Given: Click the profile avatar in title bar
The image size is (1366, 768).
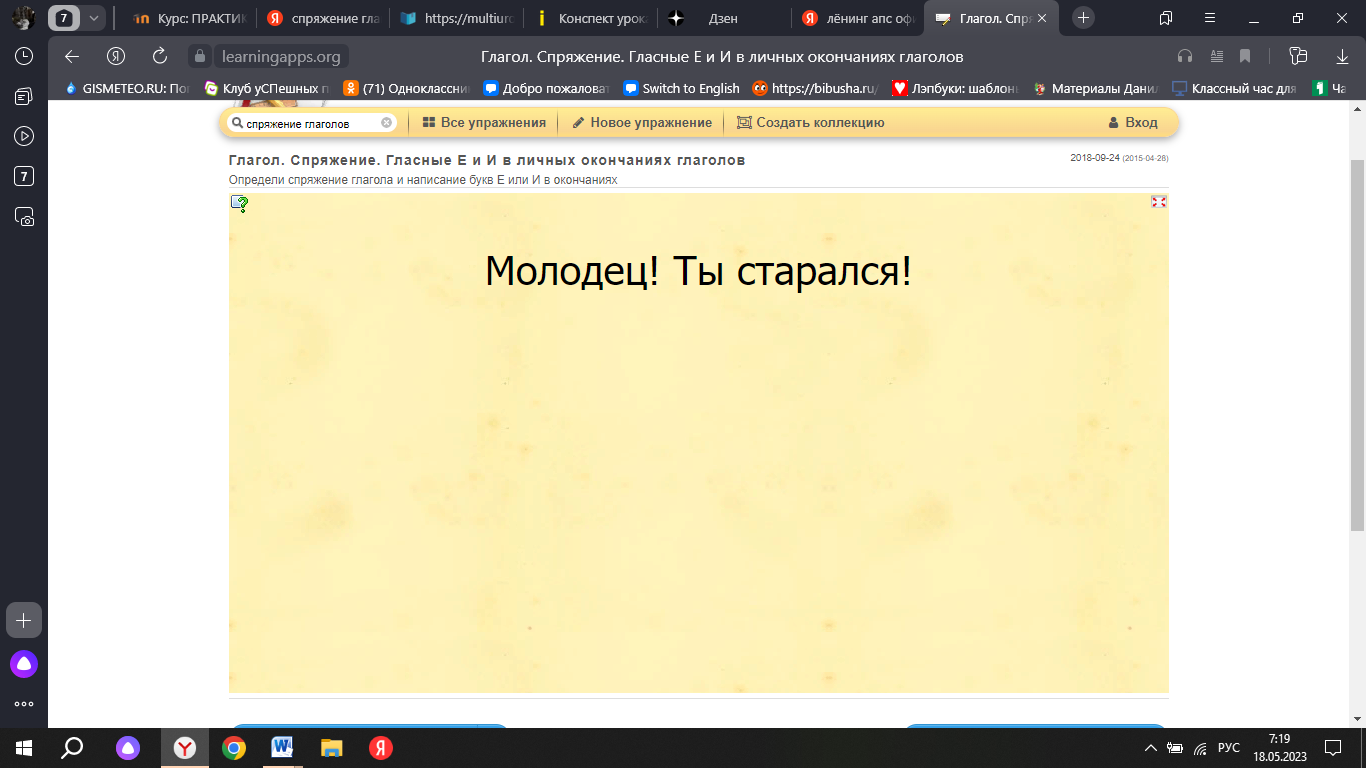Looking at the screenshot, I should tap(23, 18).
